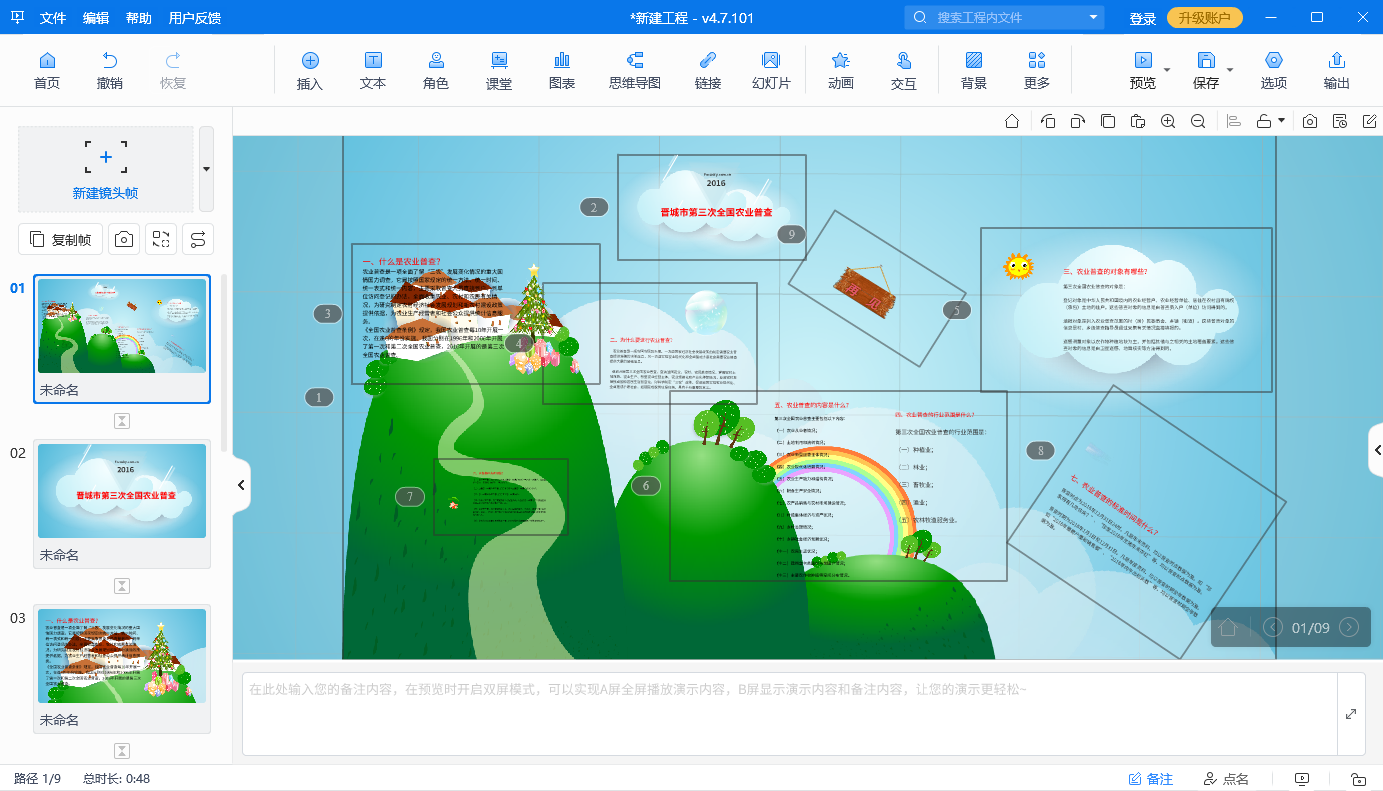1383x791 pixels.
Task: Click path marker 9 on canvas
Action: pyautogui.click(x=791, y=235)
